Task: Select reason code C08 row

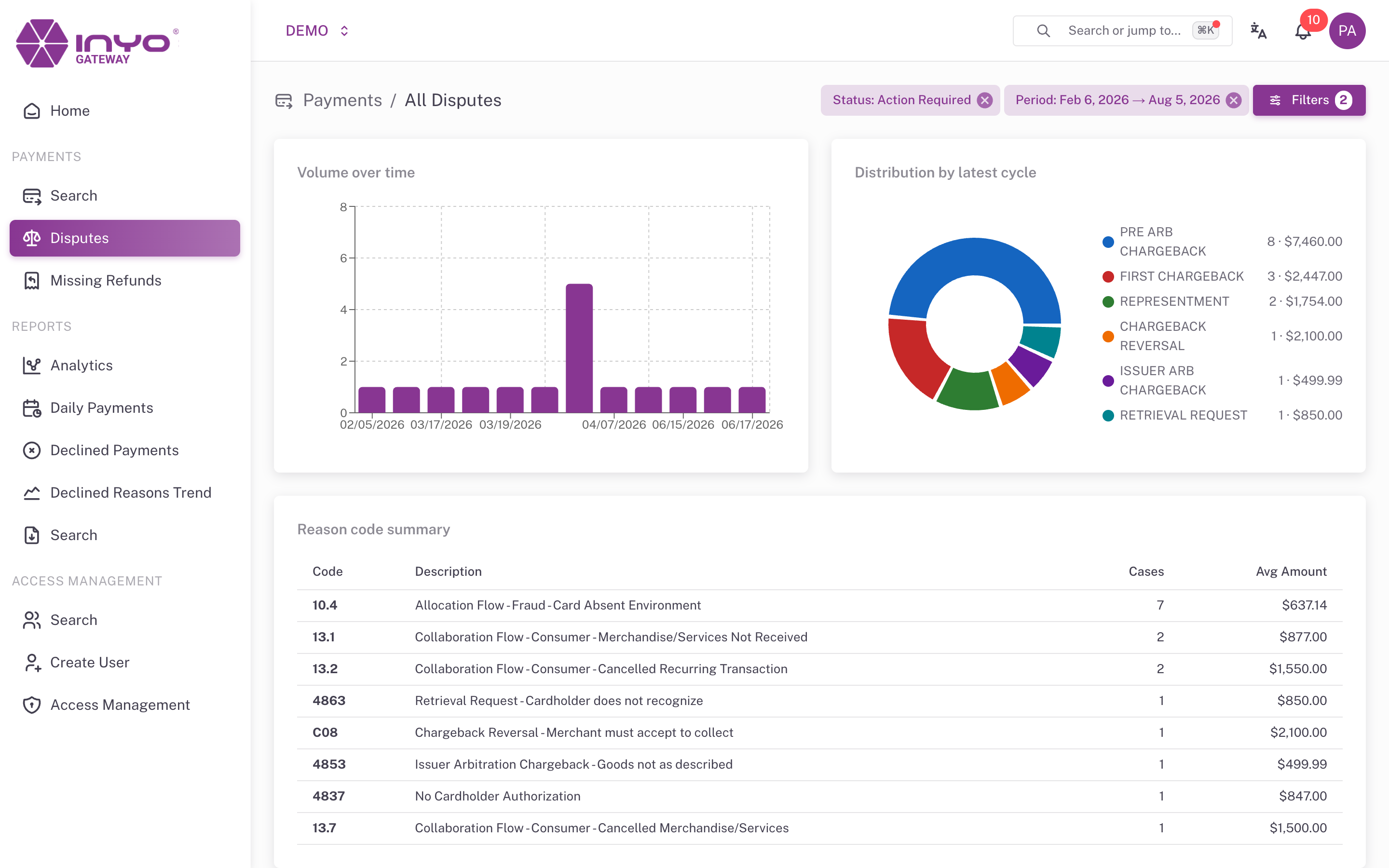Action: 819,733
